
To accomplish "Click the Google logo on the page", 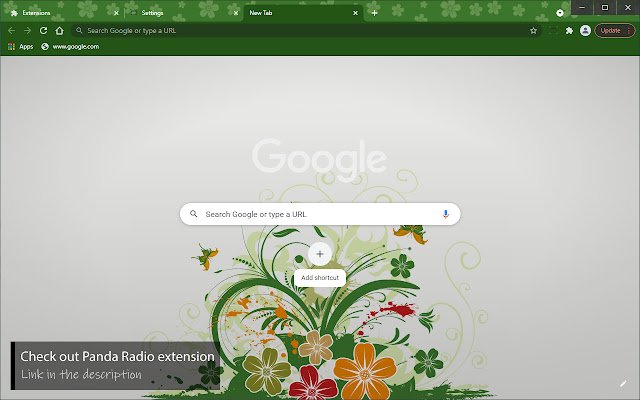I will click(320, 159).
